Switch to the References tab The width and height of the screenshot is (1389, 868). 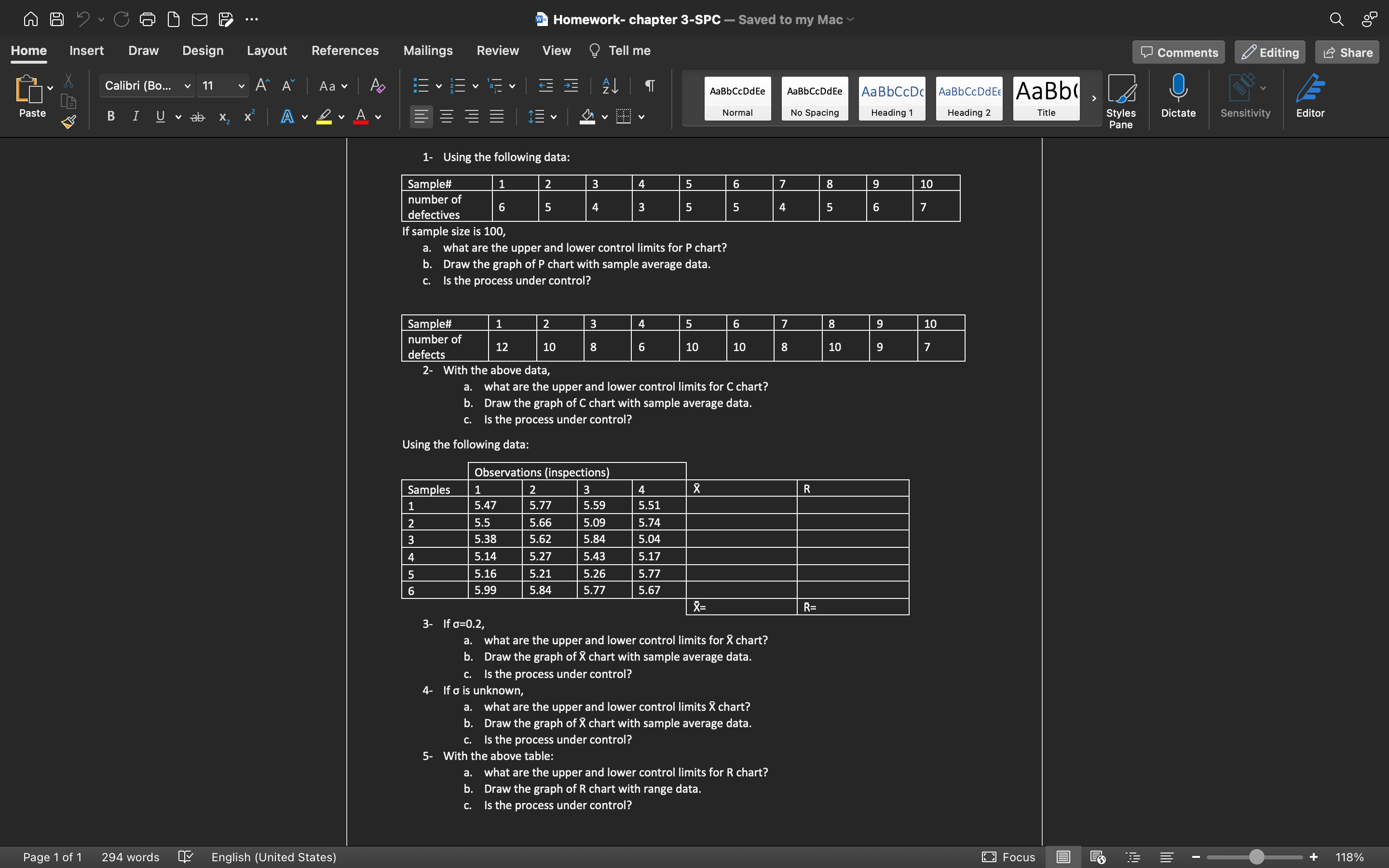345,51
